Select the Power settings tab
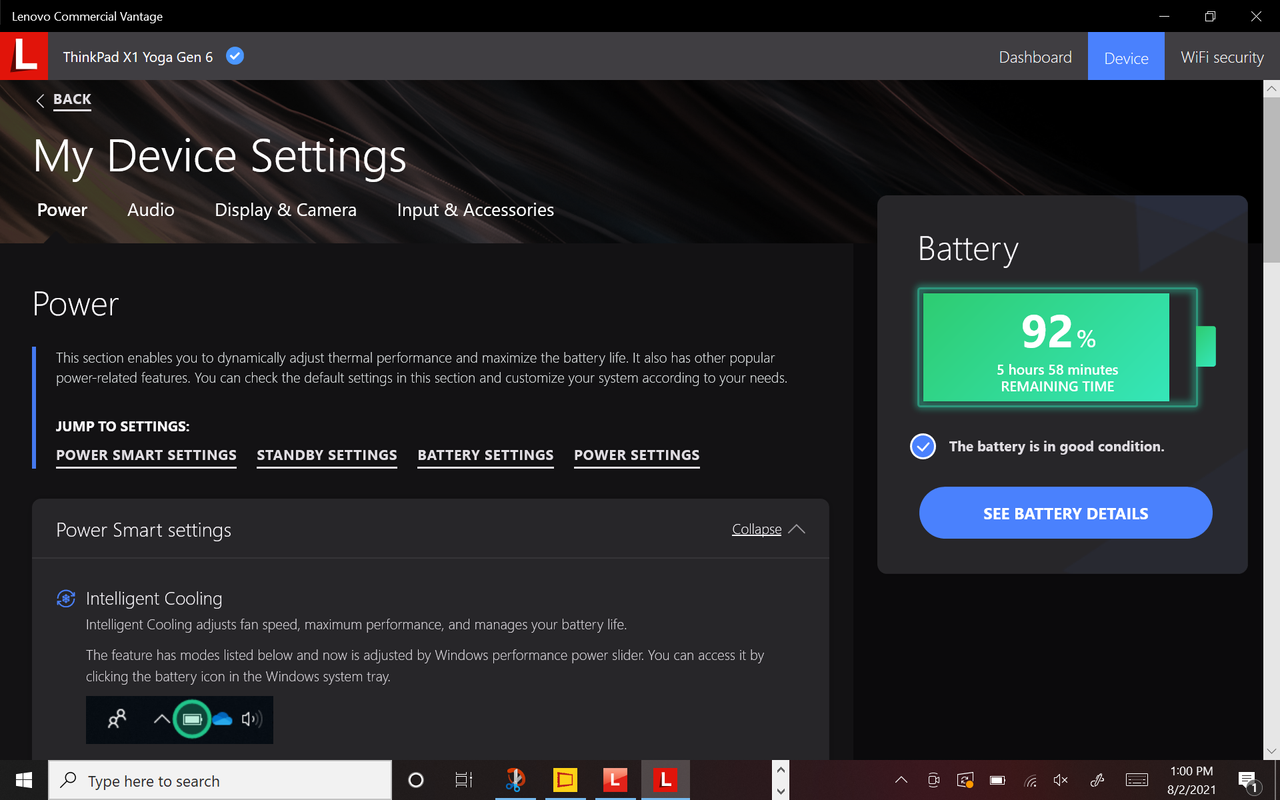The image size is (1280, 800). pyautogui.click(x=62, y=210)
